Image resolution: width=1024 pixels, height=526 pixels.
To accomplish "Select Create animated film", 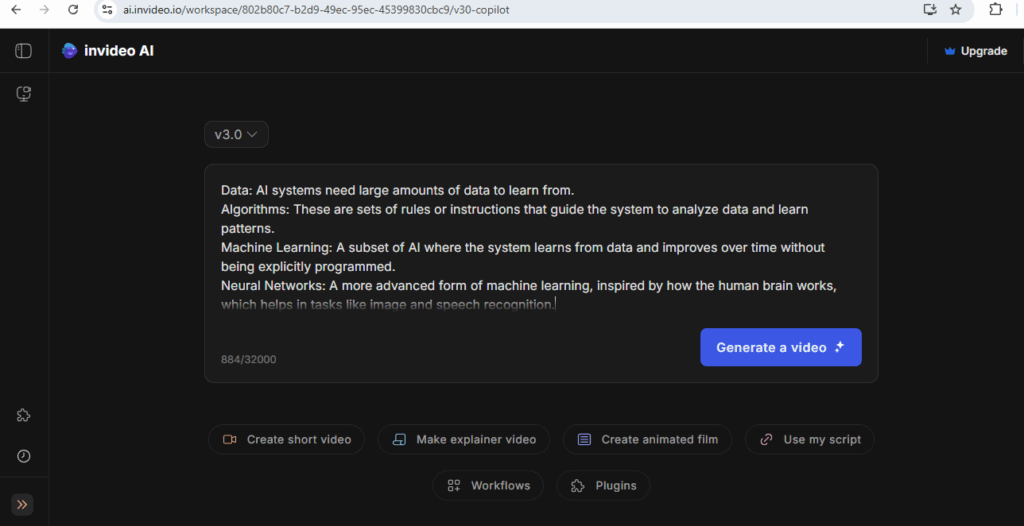I will (647, 440).
